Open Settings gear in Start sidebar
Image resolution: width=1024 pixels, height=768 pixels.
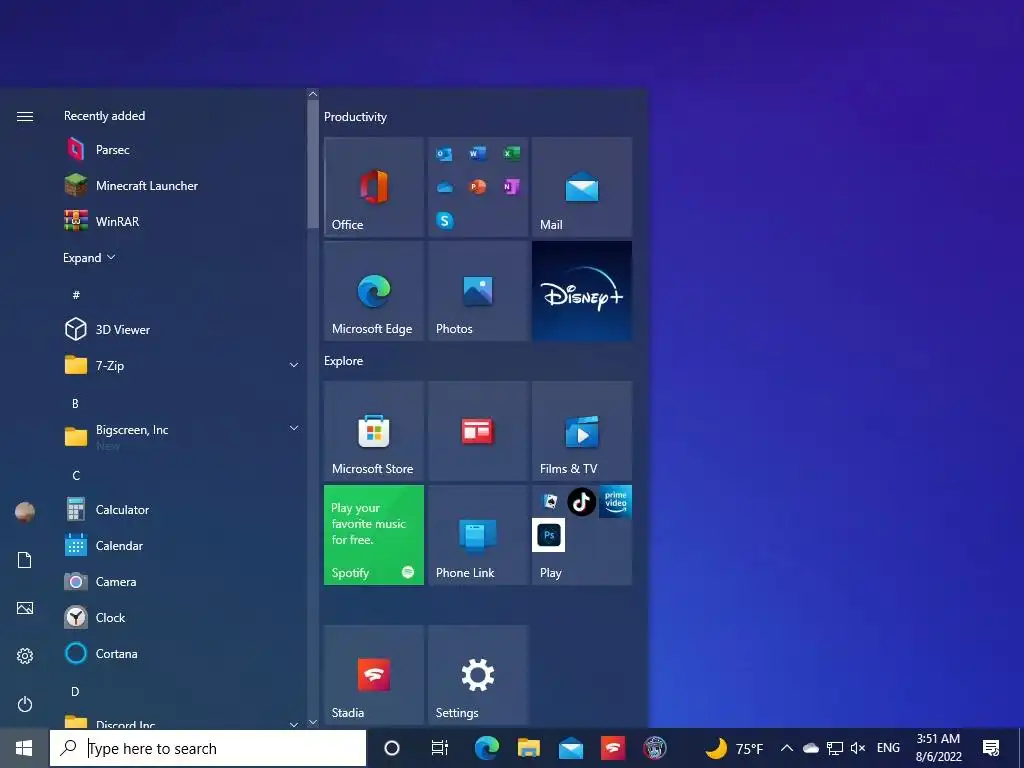pyautogui.click(x=25, y=656)
